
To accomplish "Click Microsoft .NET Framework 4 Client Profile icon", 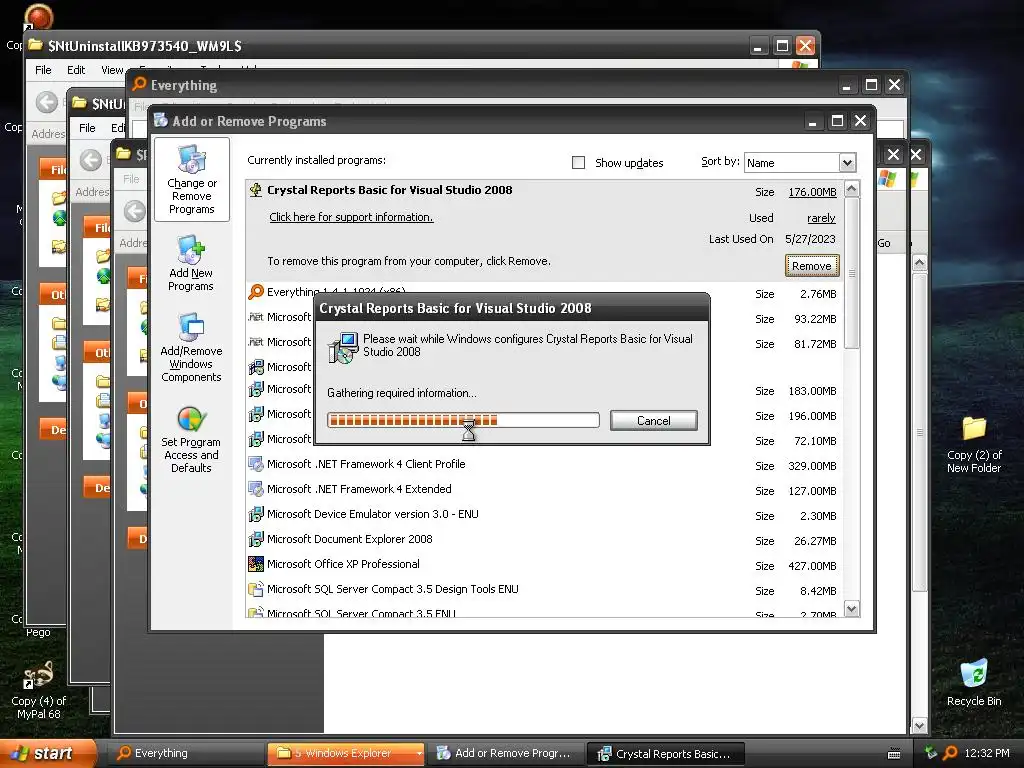I will pyautogui.click(x=256, y=464).
